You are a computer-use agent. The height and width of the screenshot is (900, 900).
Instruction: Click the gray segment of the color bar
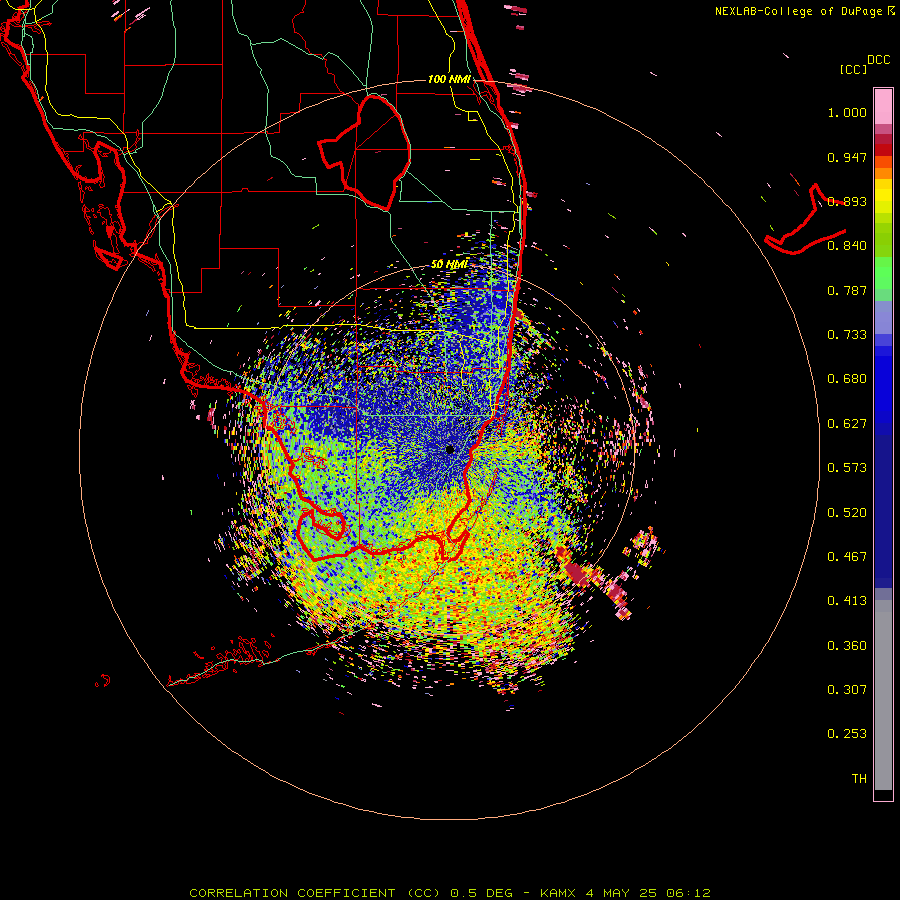pyautogui.click(x=883, y=695)
